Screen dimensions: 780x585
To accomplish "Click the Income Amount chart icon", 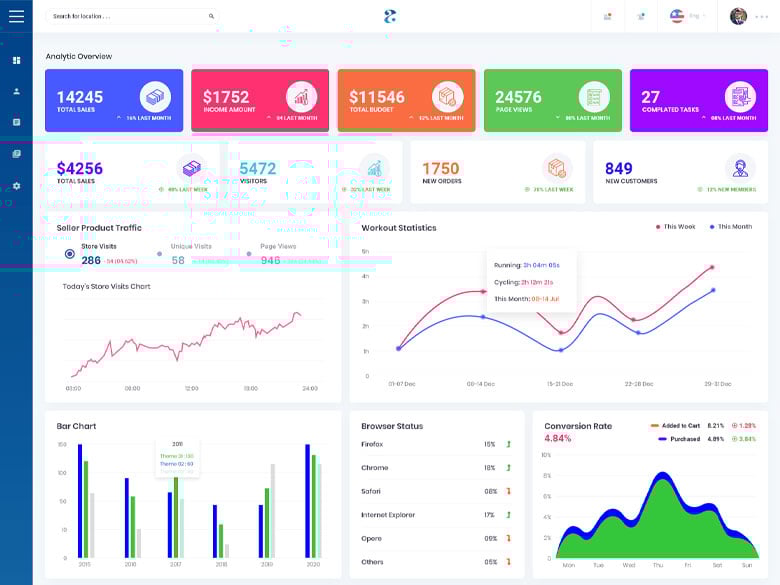I will point(301,97).
